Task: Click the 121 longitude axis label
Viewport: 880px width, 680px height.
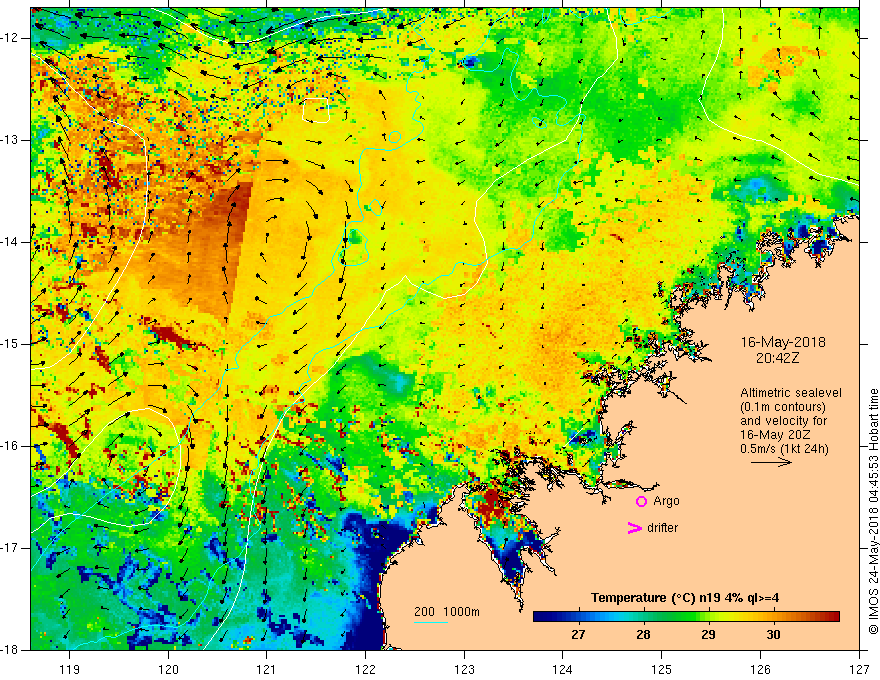Action: 267,669
